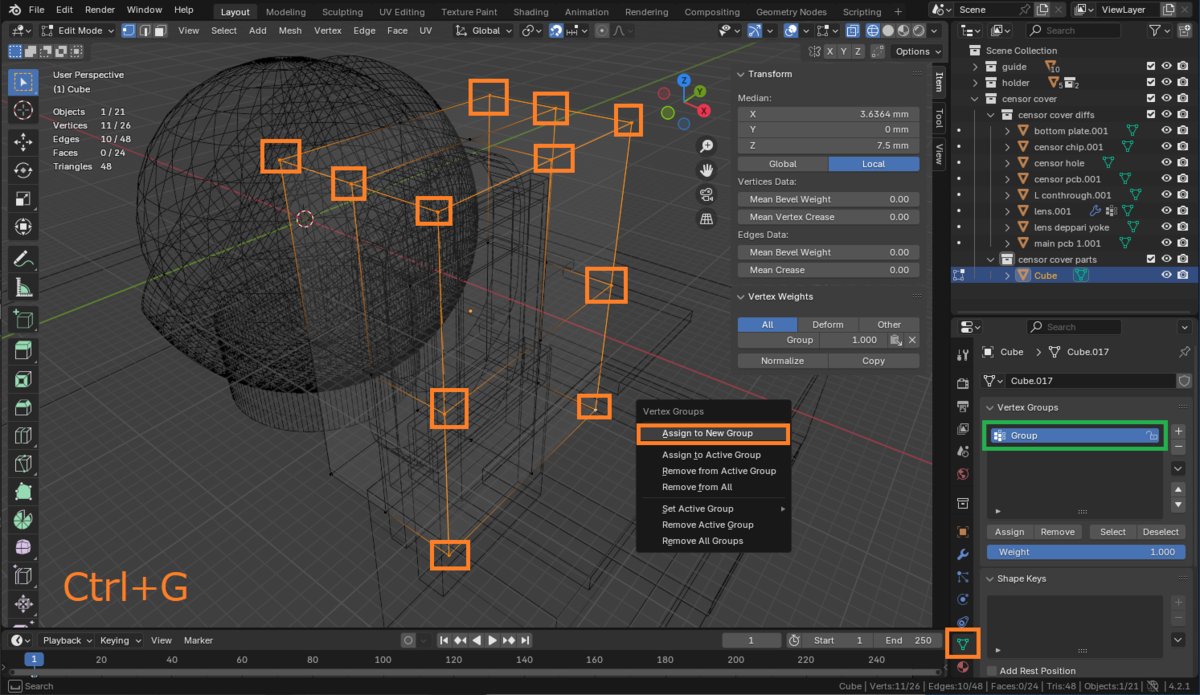Viewport: 1200px width, 695px height.
Task: Switch to the Sculpting workspace tab
Action: click(x=342, y=12)
